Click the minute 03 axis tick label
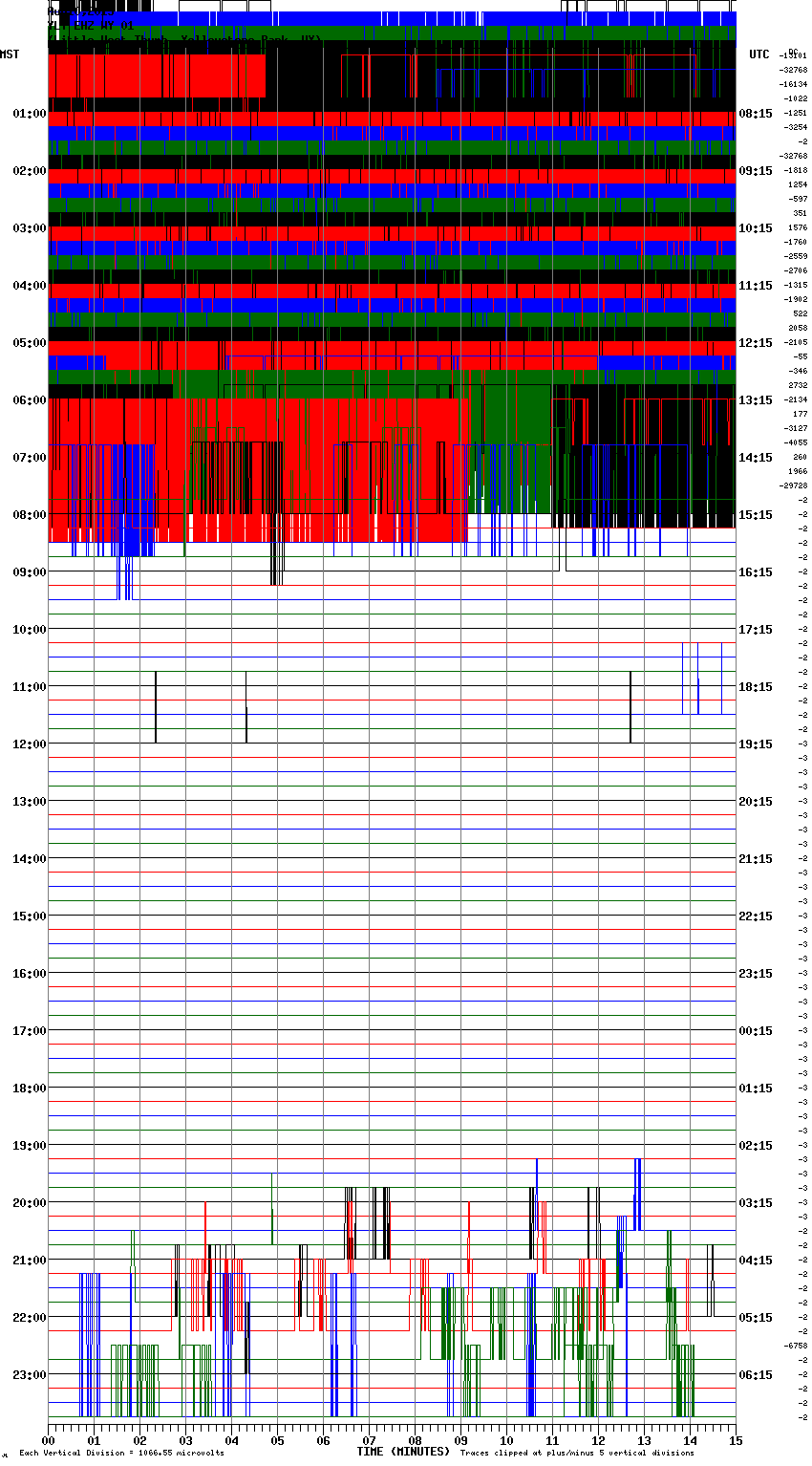The height and width of the screenshot is (1466, 812). tap(185, 1440)
